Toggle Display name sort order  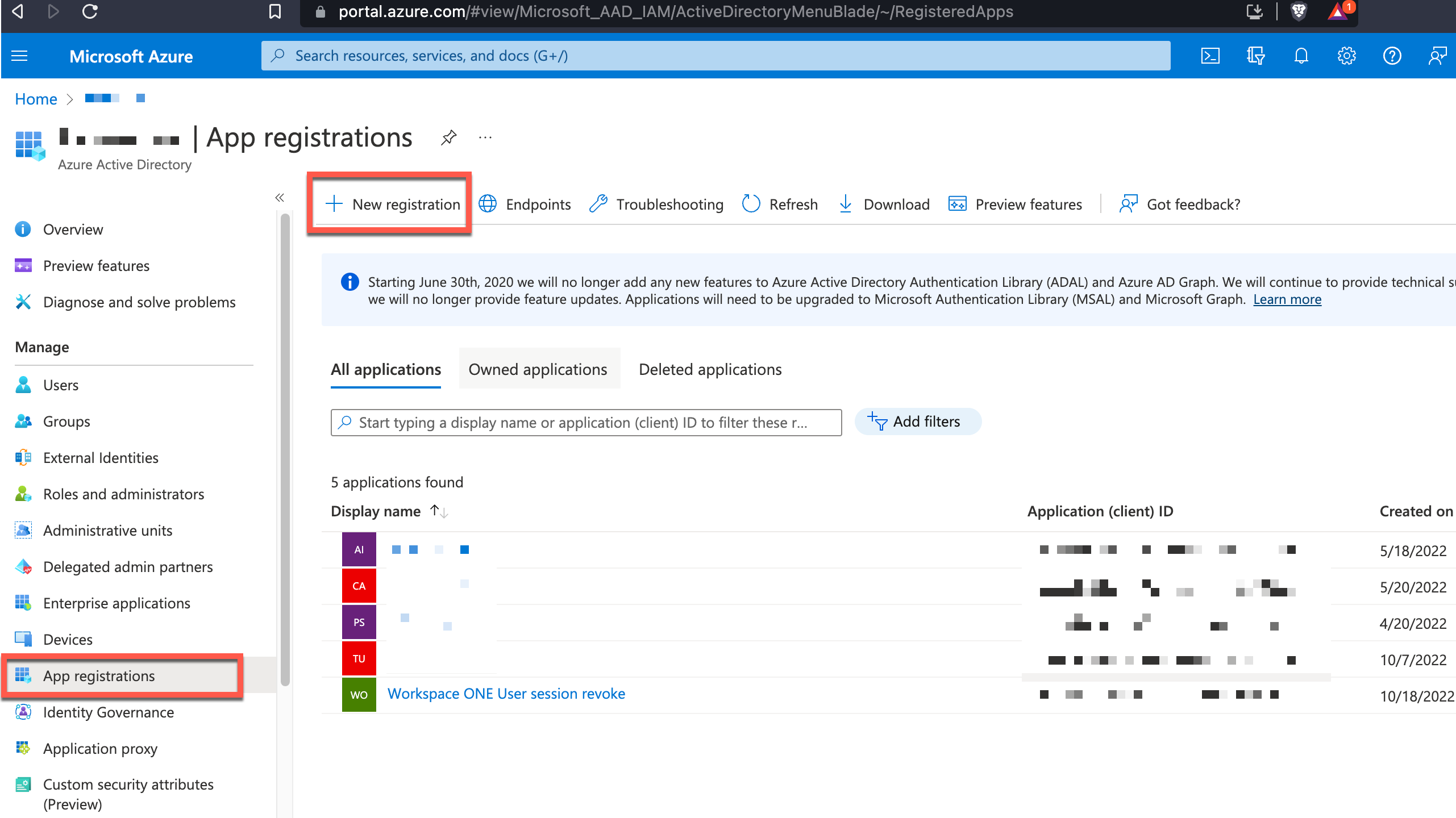pos(439,511)
